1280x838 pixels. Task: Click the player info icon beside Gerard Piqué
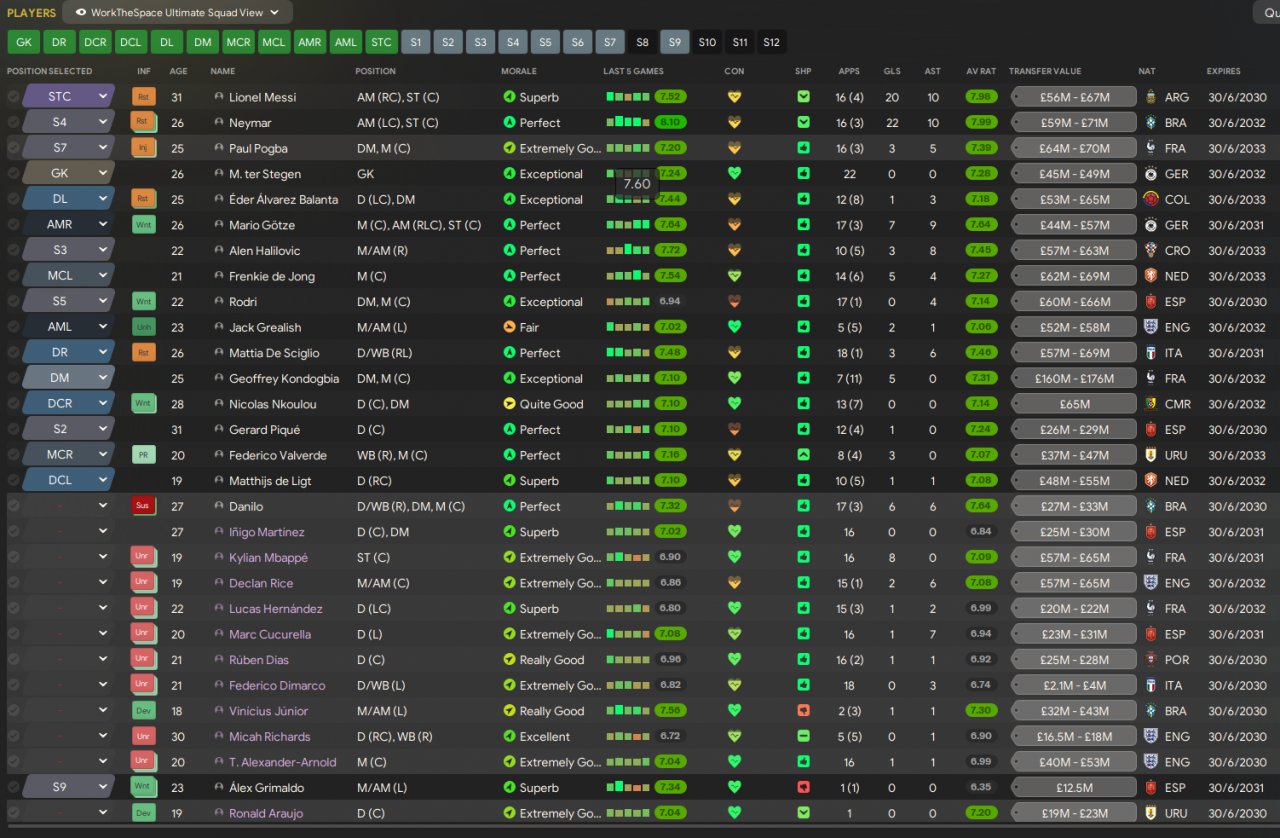(x=219, y=430)
